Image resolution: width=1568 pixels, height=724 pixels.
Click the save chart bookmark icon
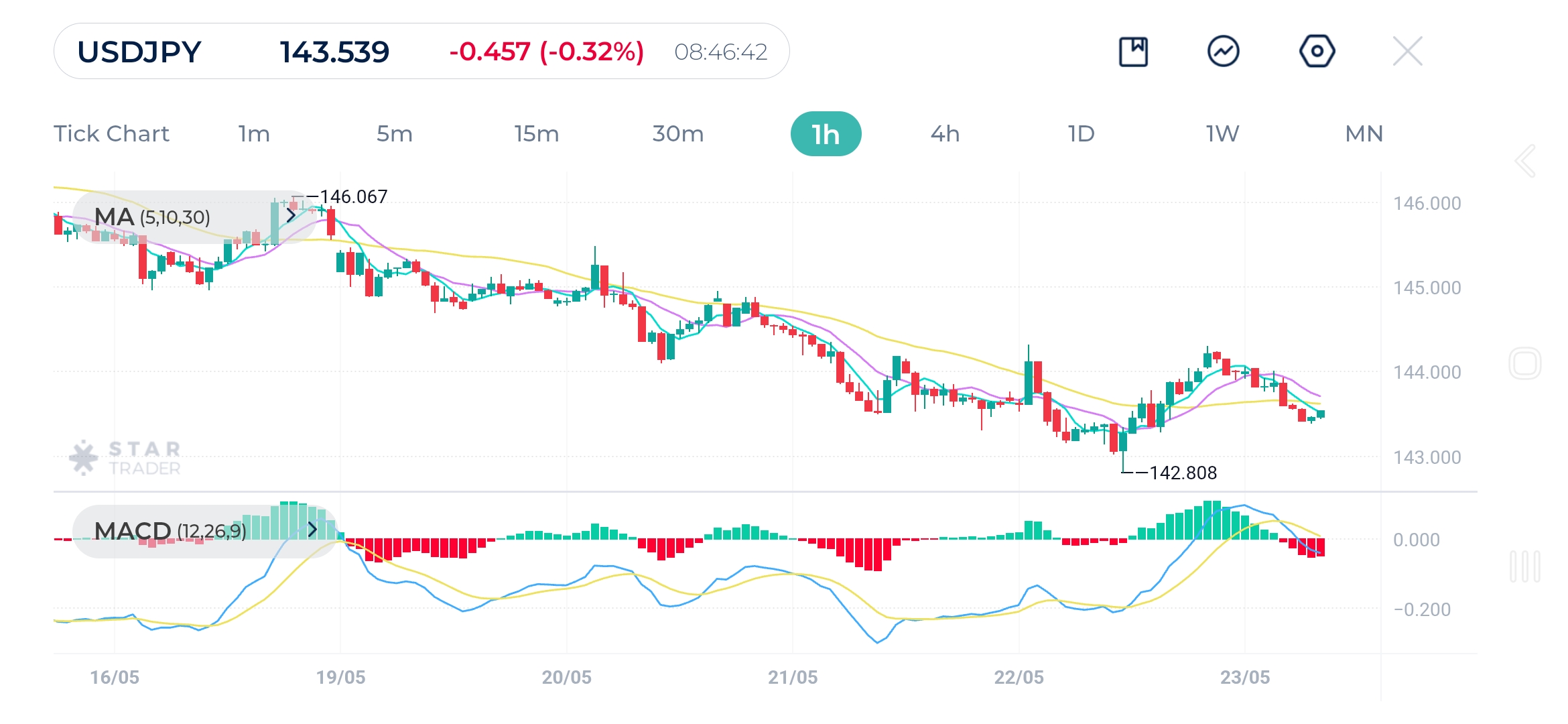pos(1133,52)
